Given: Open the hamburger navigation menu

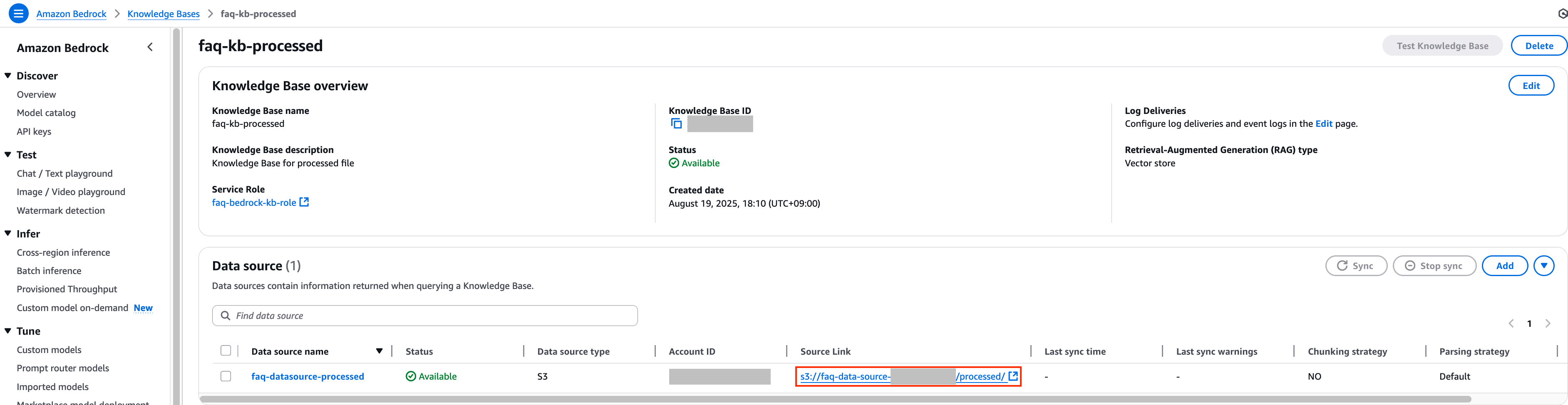Looking at the screenshot, I should coord(19,13).
